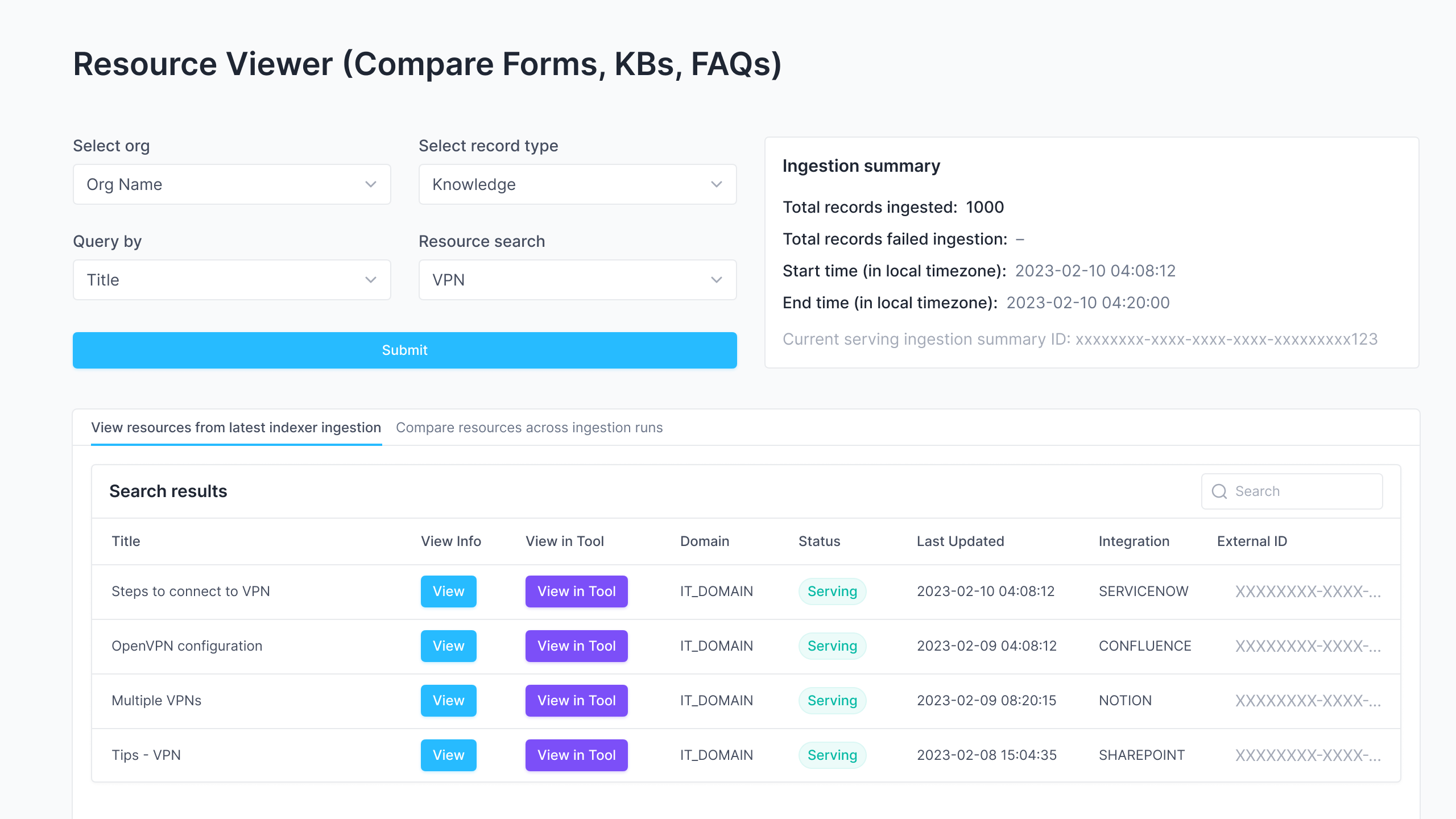Click the Serving status on the OpenVPN configuration row

832,646
